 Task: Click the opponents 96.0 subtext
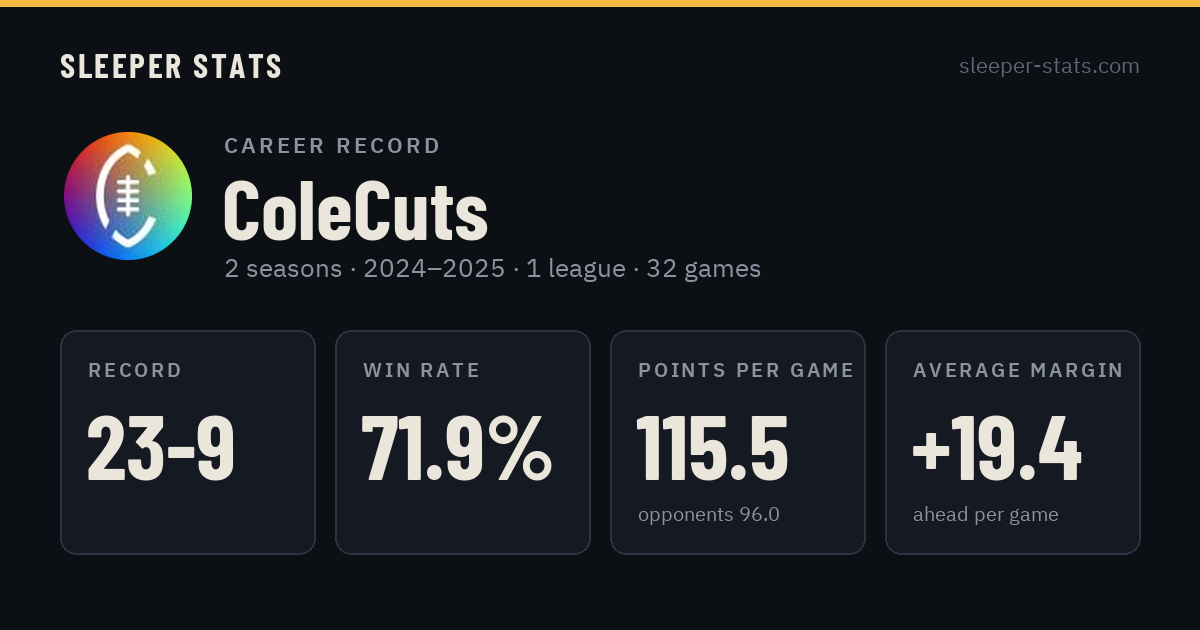709,515
